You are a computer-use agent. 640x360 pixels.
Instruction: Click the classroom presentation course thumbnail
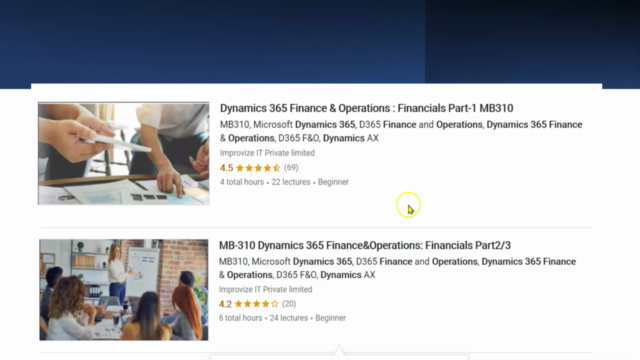tap(124, 290)
